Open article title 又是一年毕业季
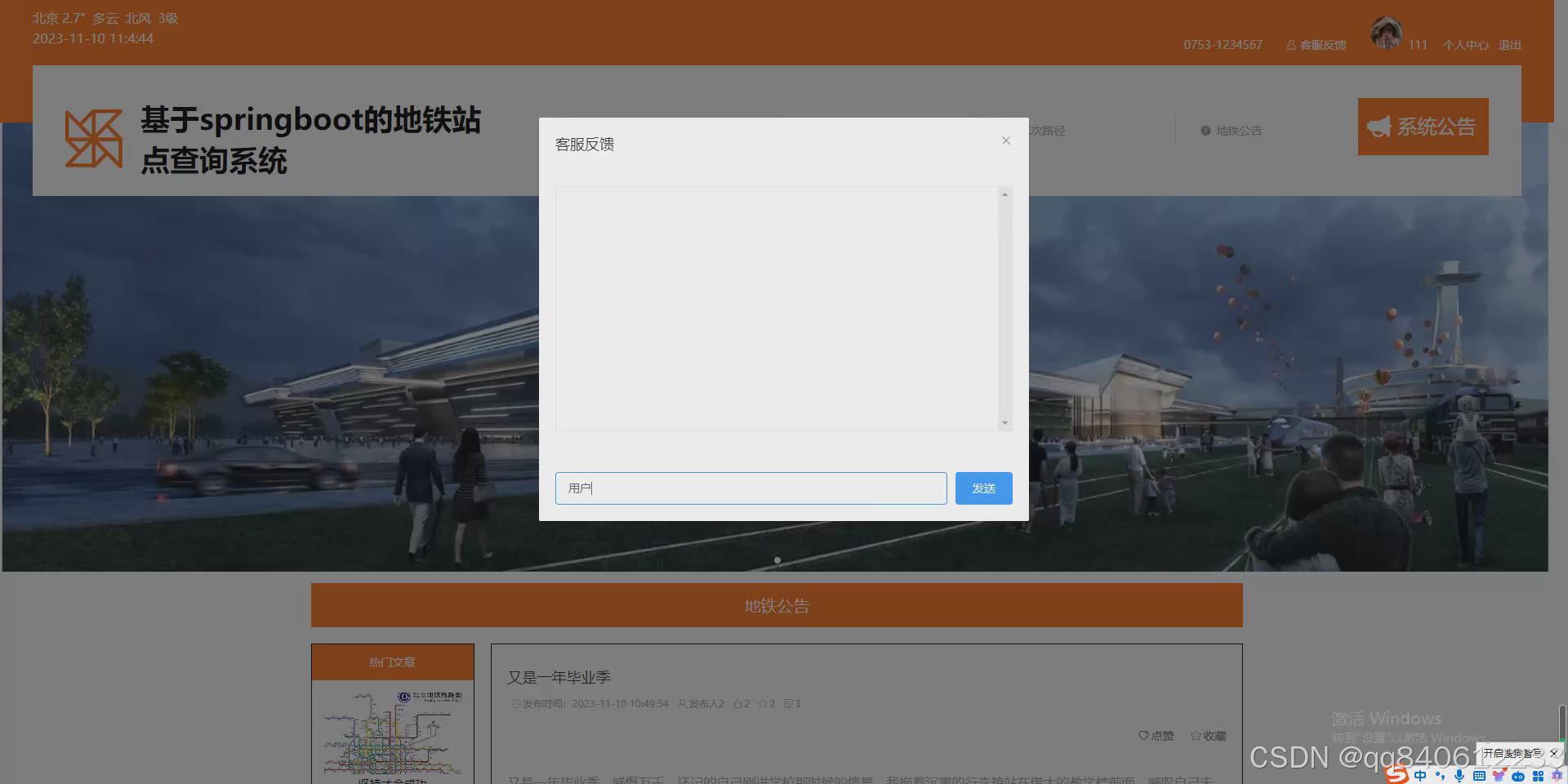The image size is (1568, 784). (559, 677)
